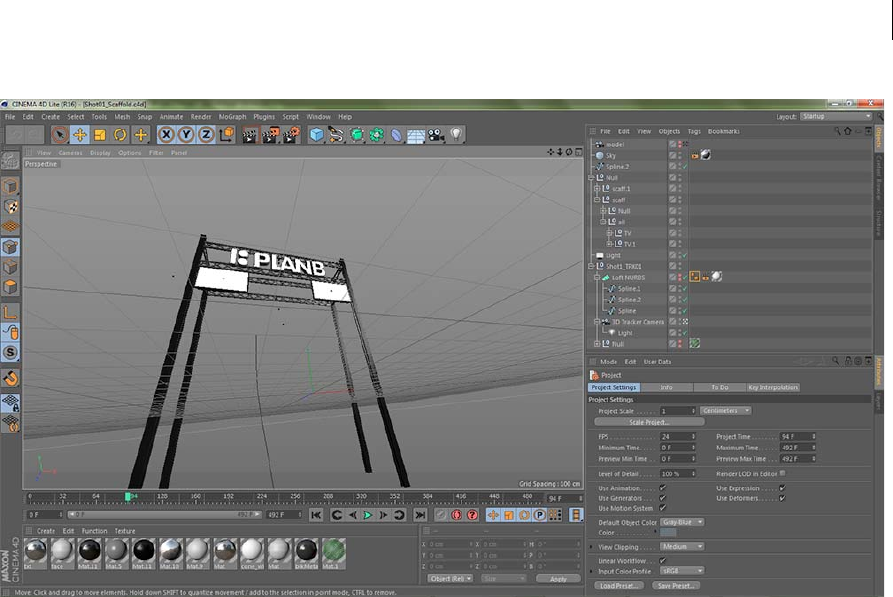Select the Rotate tool icon
This screenshot has width=893, height=597.
pyautogui.click(x=120, y=134)
